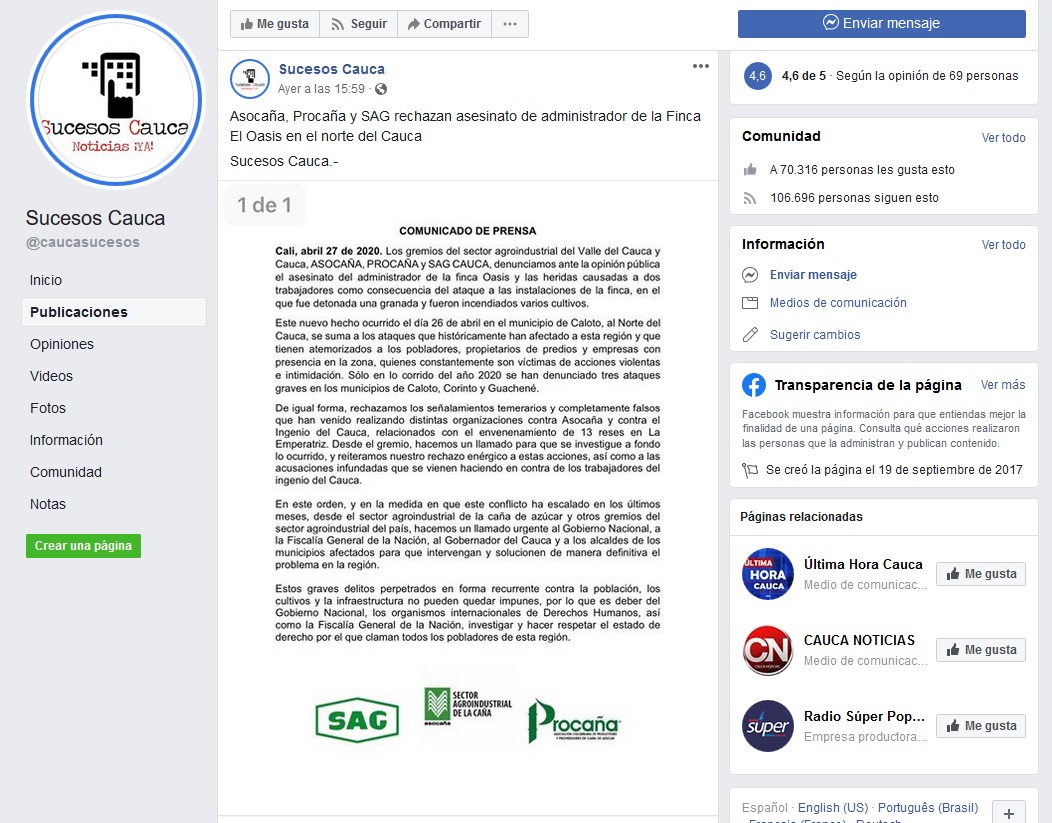Click the Sucesos Cauca page title in sidebar
This screenshot has width=1052, height=823.
[95, 218]
